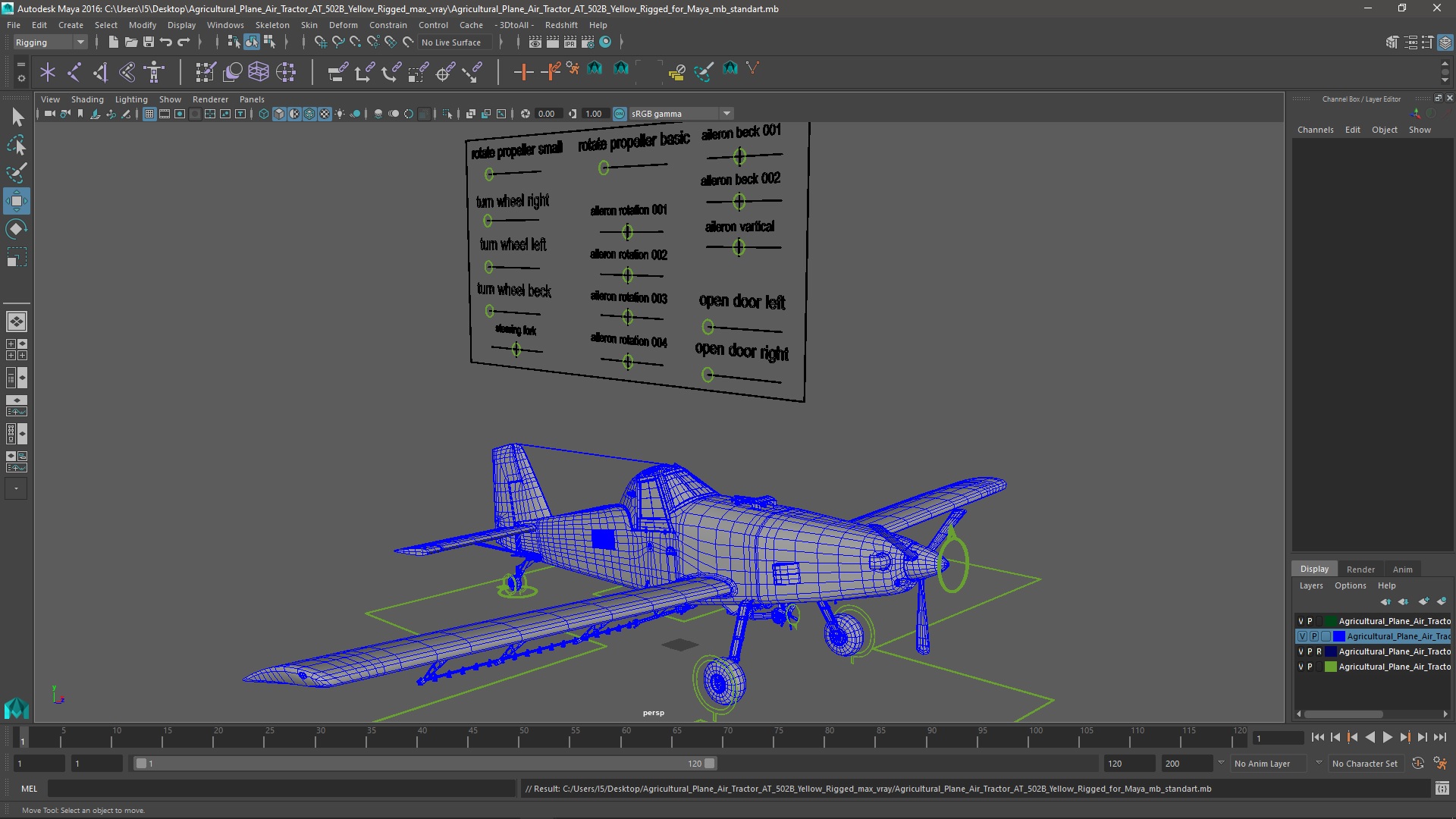1456x819 pixels.
Task: Click the IPR render icon
Action: click(x=570, y=42)
